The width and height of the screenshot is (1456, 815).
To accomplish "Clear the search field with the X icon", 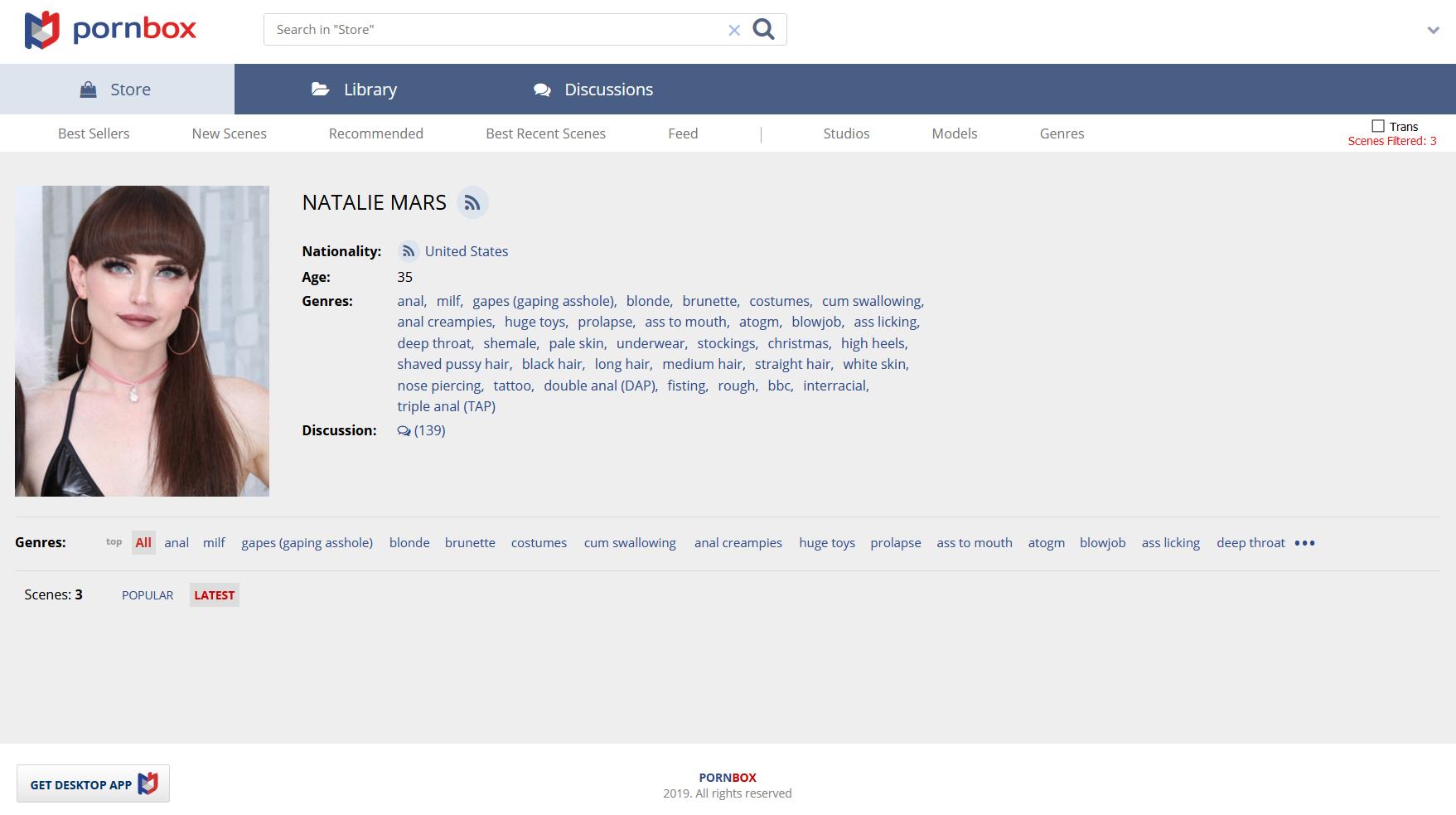I will 733,31.
